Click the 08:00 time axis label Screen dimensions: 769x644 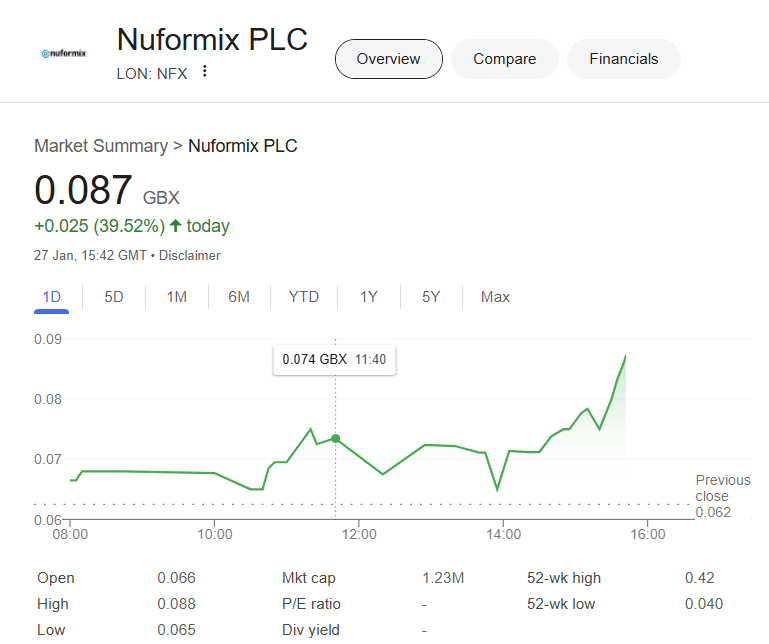coord(70,534)
